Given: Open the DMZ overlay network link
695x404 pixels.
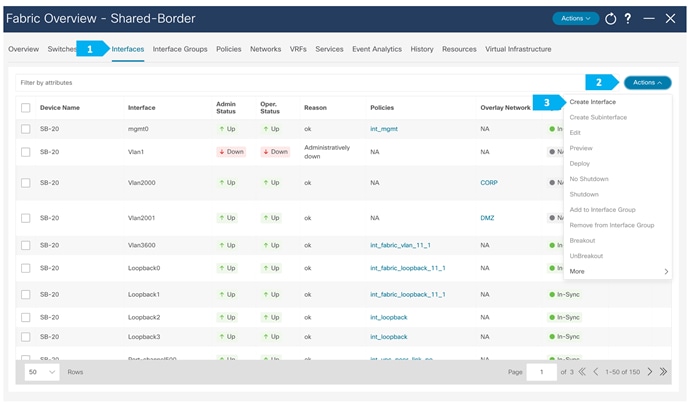Looking at the screenshot, I should click(x=487, y=218).
